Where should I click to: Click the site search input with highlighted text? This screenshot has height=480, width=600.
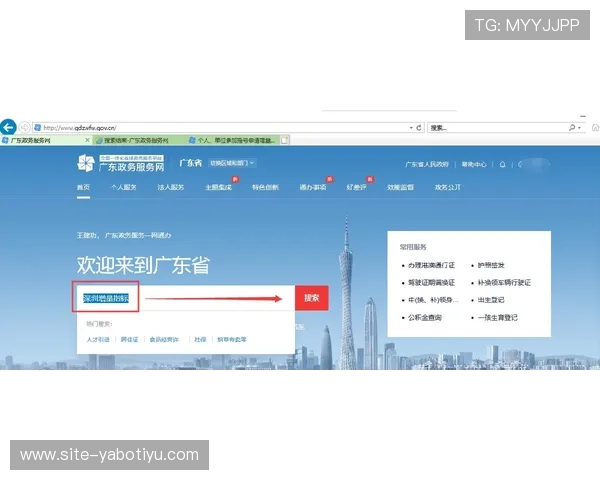click(x=186, y=298)
